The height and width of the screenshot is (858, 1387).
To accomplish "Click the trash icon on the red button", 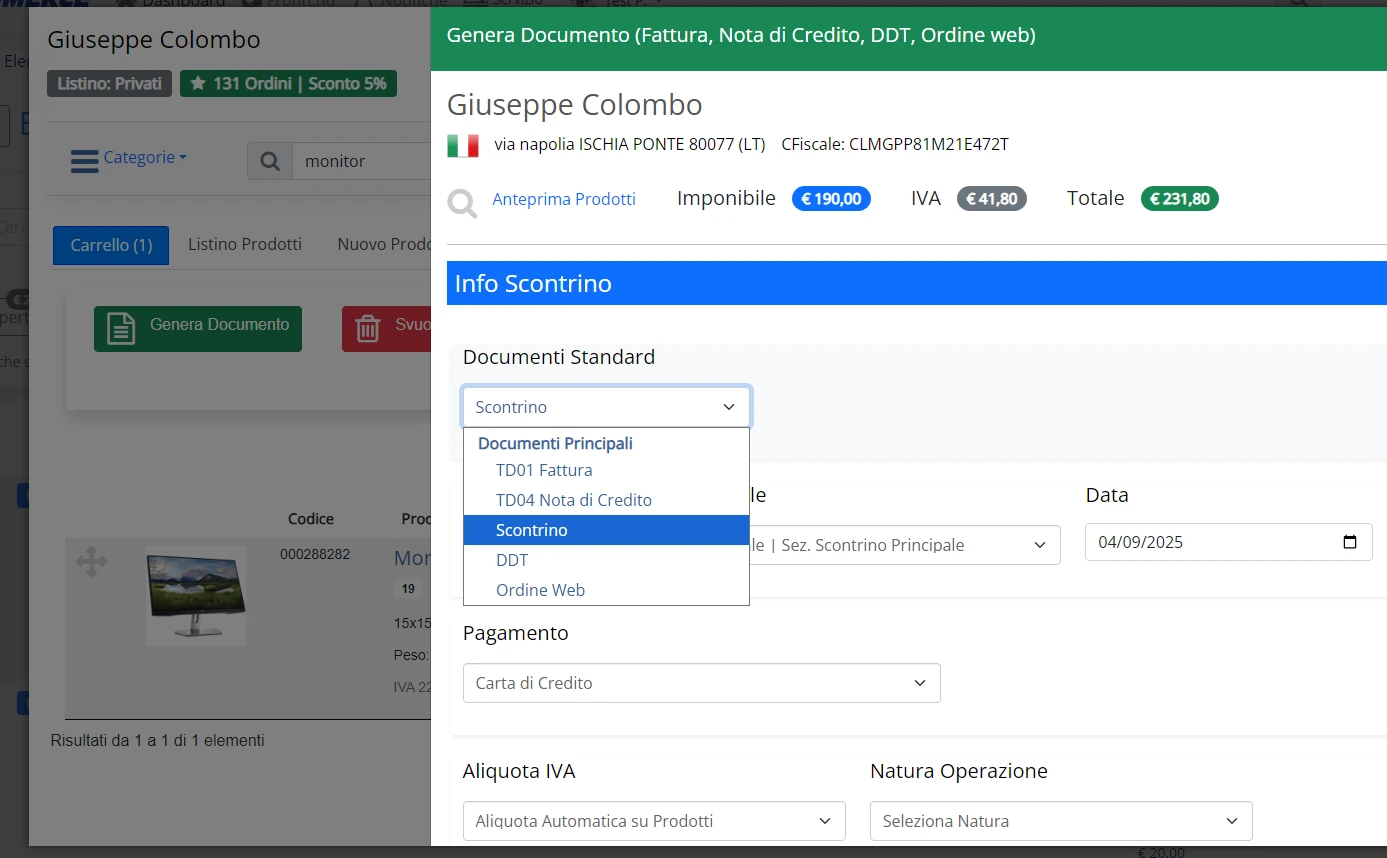I will [368, 328].
